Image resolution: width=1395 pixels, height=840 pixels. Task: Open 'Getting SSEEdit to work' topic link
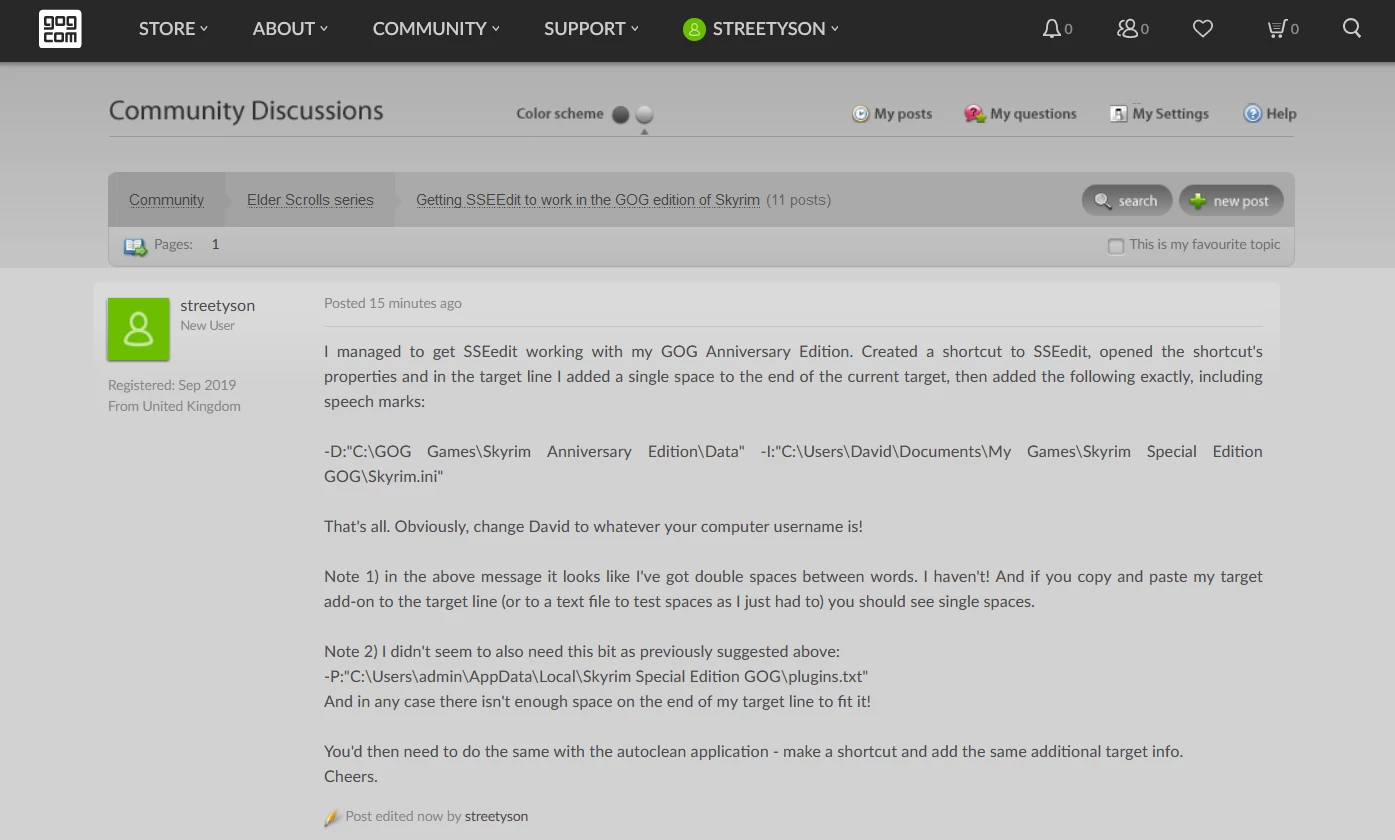click(x=588, y=200)
